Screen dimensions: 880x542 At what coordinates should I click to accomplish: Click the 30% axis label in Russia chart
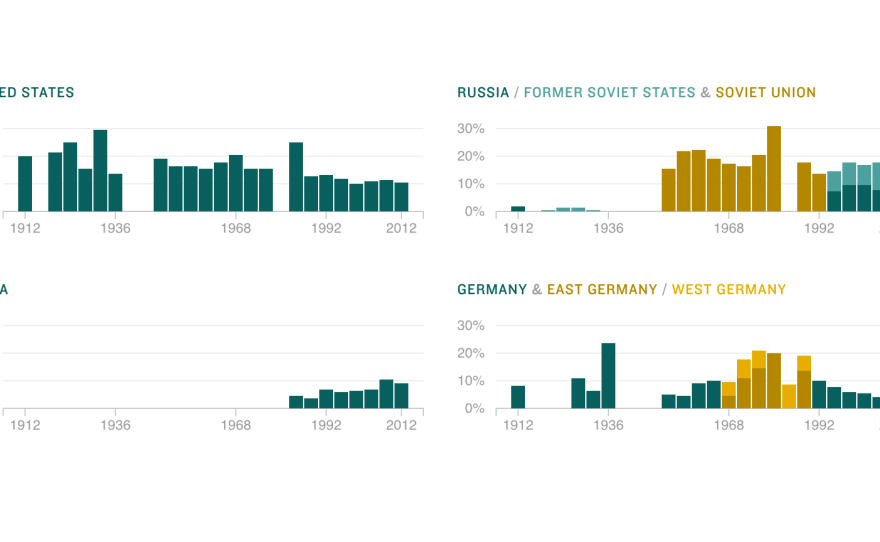click(x=471, y=129)
